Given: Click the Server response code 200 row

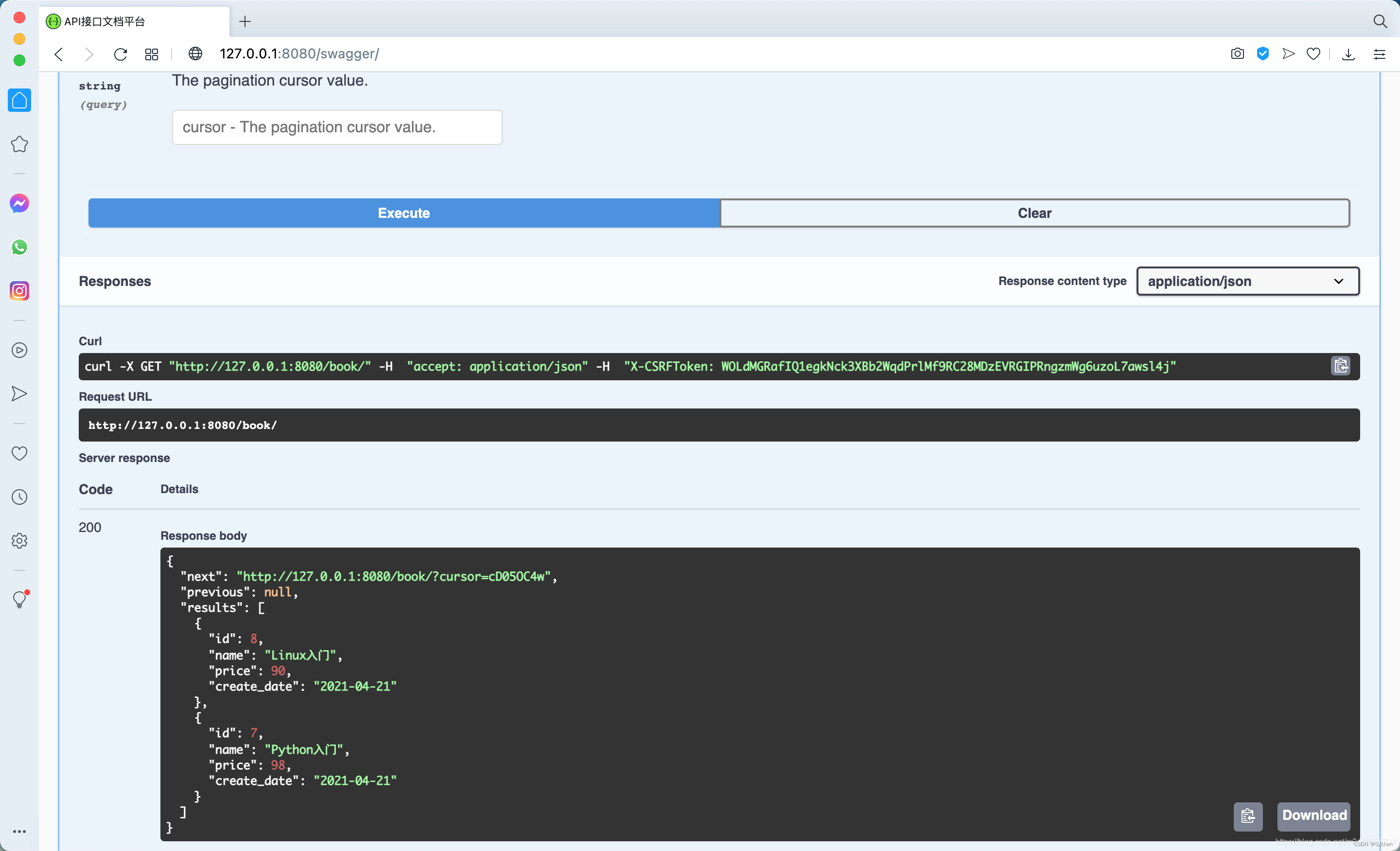Looking at the screenshot, I should coord(92,527).
